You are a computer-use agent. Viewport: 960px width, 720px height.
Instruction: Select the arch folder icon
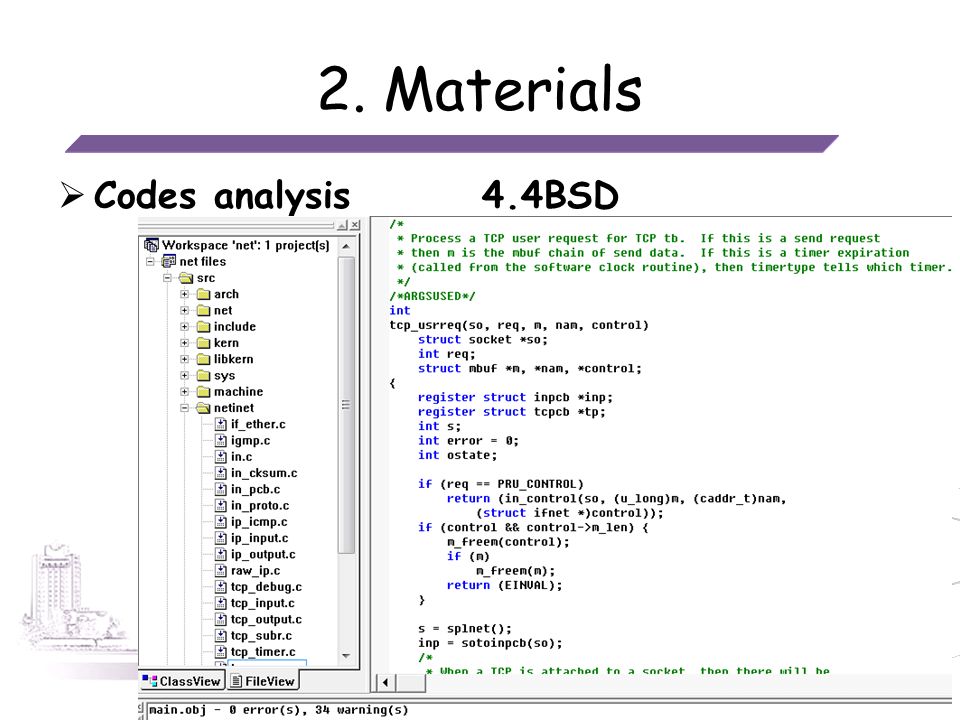203,294
